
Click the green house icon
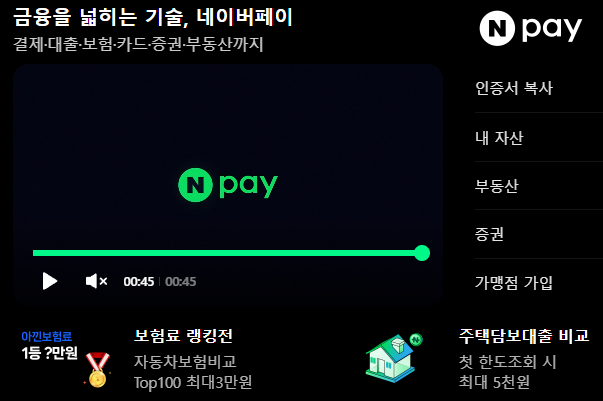pyautogui.click(x=394, y=358)
